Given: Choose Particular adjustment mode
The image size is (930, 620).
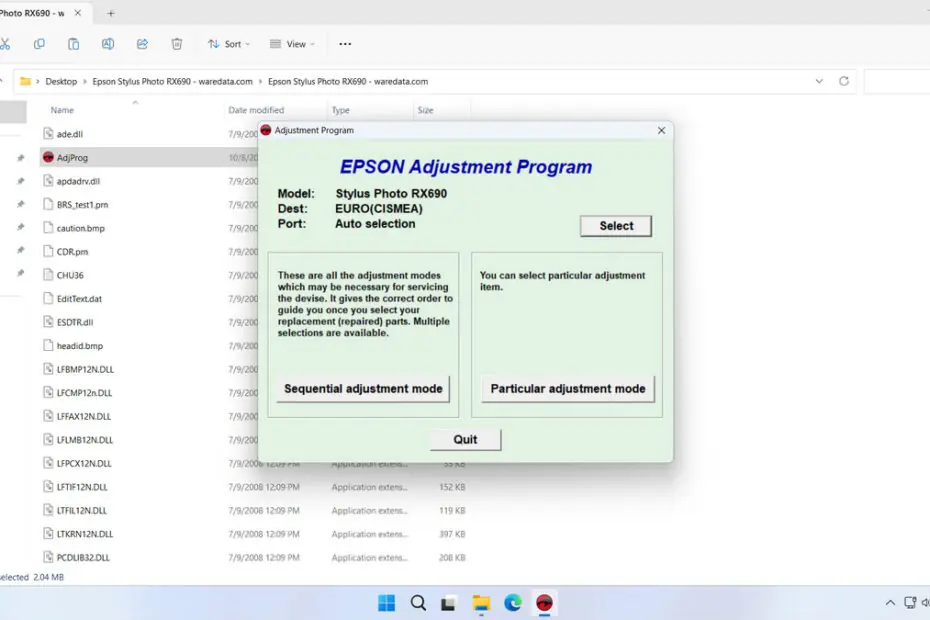Looking at the screenshot, I should coord(568,389).
